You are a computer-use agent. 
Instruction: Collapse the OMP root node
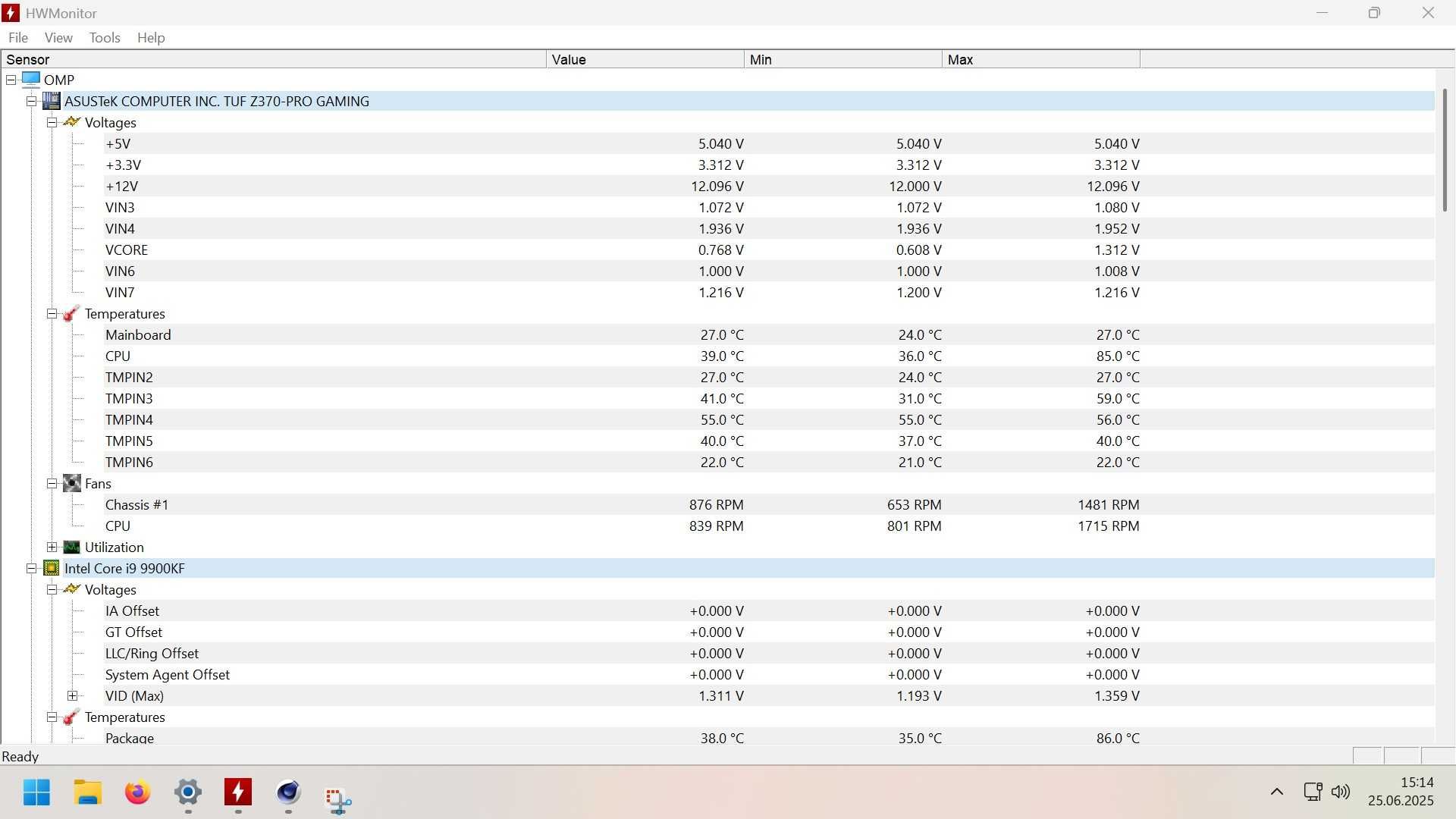[x=11, y=80]
